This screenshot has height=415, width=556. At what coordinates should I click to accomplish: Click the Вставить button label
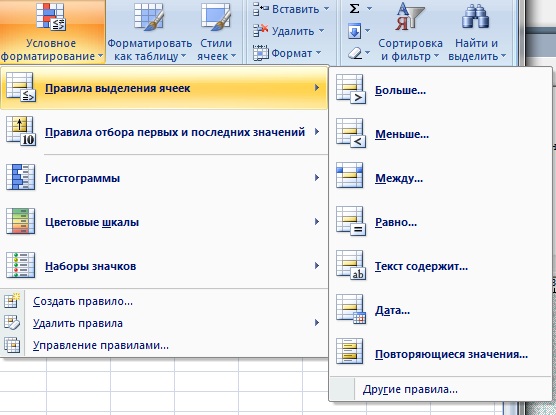(295, 9)
